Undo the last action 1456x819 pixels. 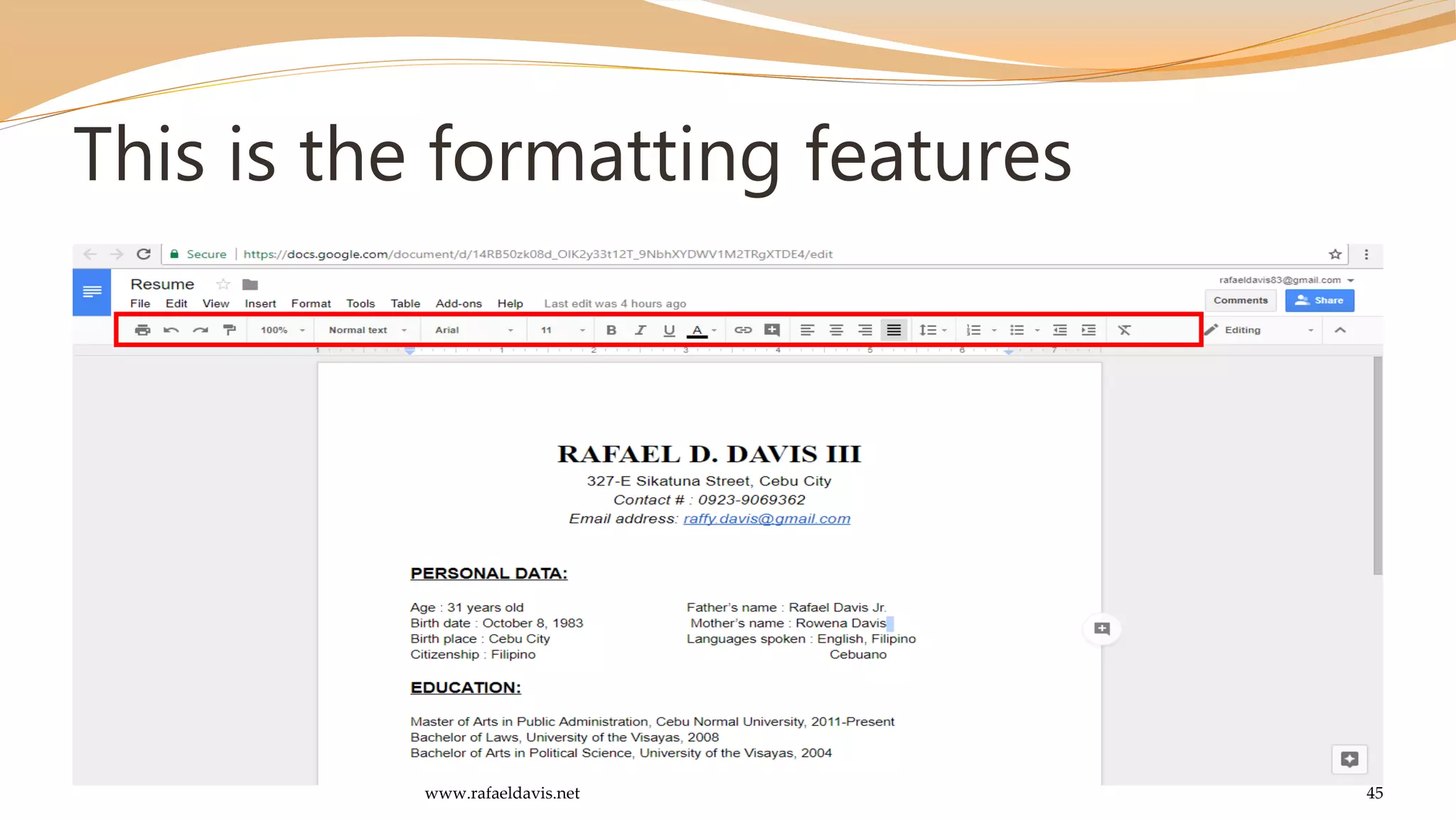pos(171,330)
